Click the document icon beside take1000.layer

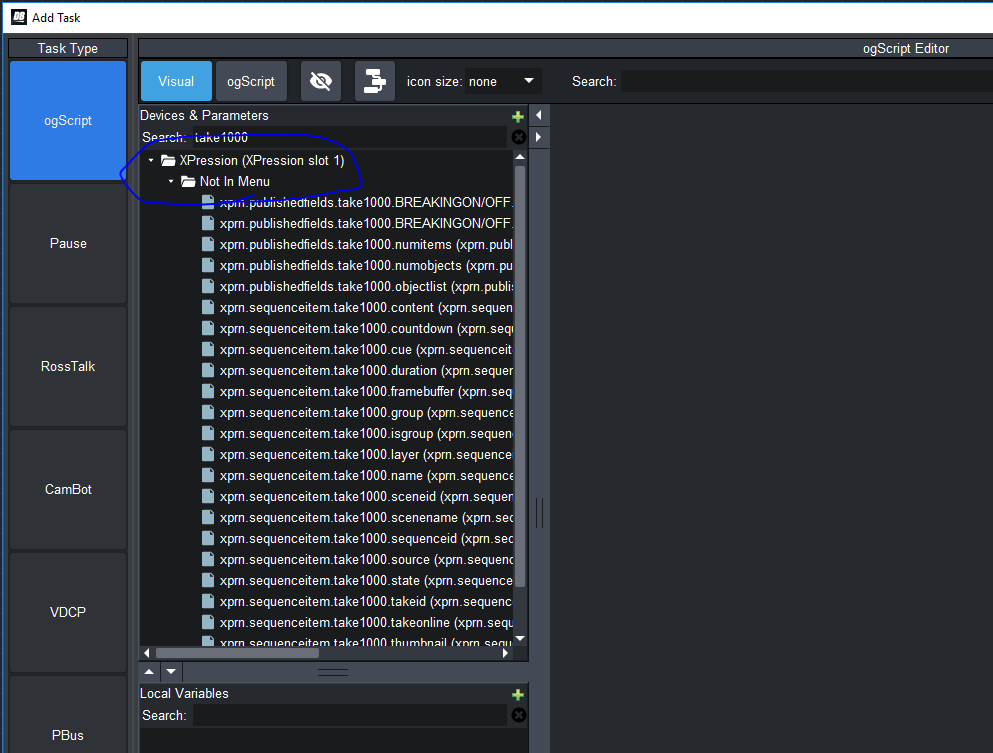click(208, 454)
